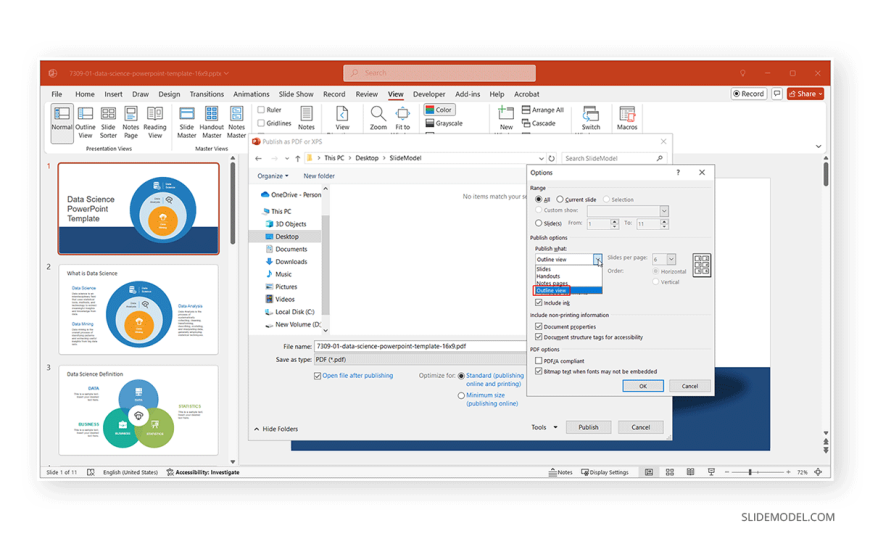Toggle Notes in the status bar
870x539 pixels.
point(560,472)
